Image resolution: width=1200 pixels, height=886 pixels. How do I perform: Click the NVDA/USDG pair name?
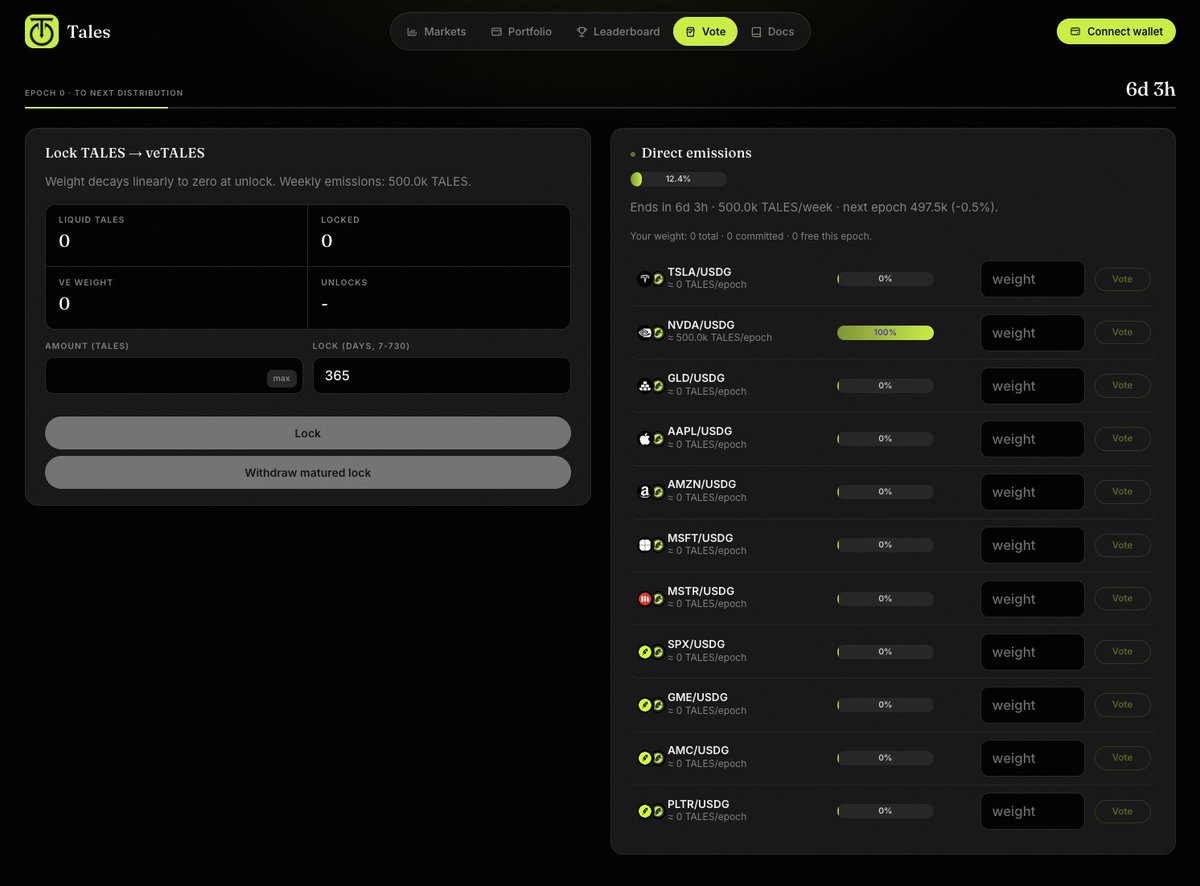point(701,325)
